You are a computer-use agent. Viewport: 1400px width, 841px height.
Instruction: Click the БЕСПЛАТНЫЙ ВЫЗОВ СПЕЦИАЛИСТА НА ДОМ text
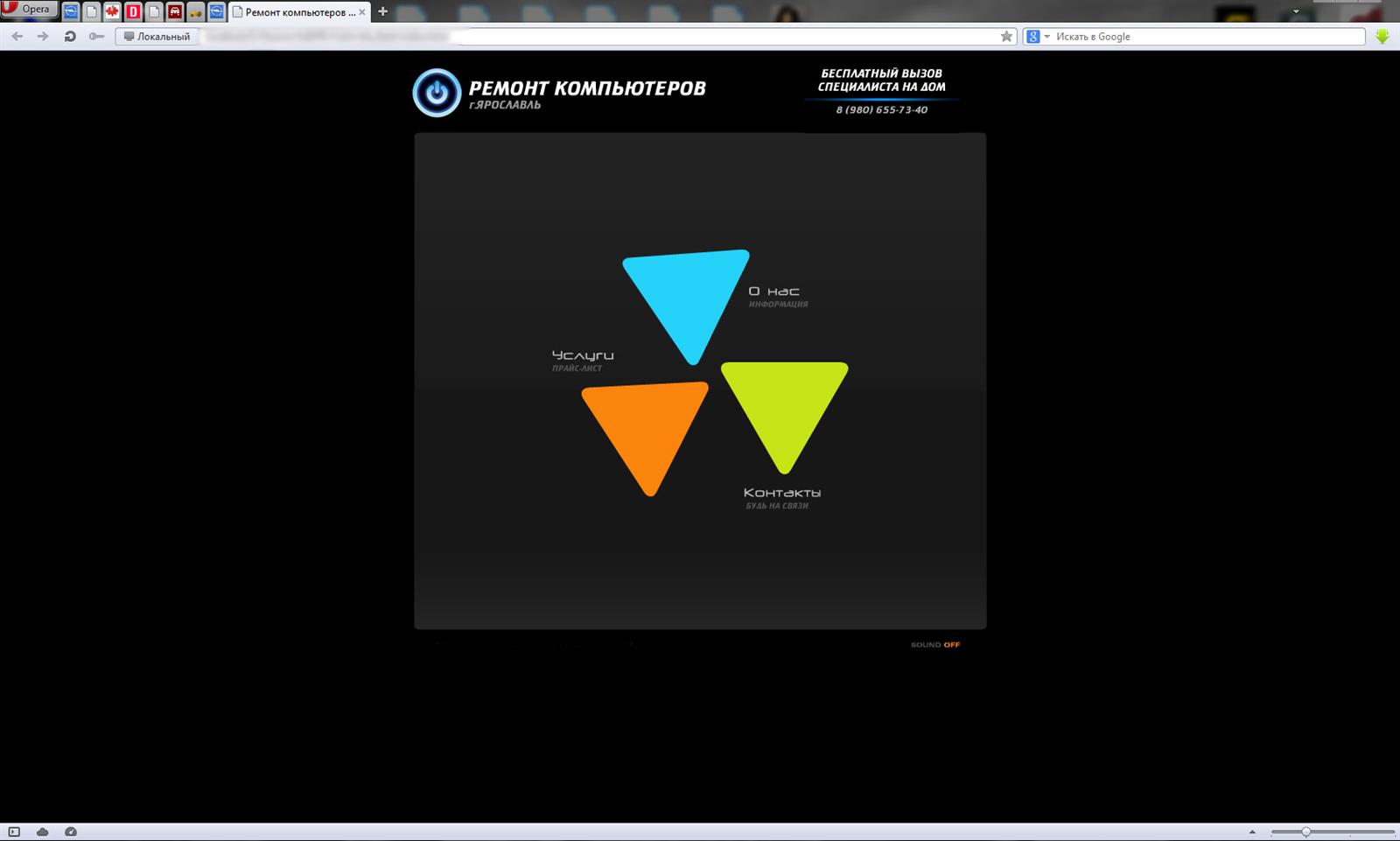[x=882, y=80]
